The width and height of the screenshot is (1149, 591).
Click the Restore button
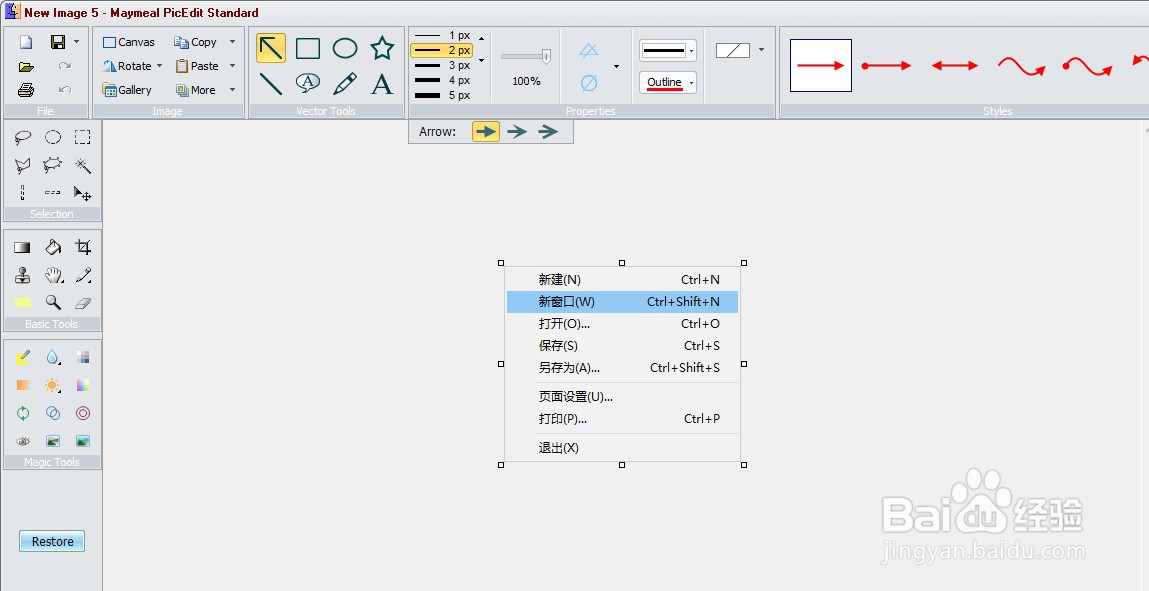[52, 541]
